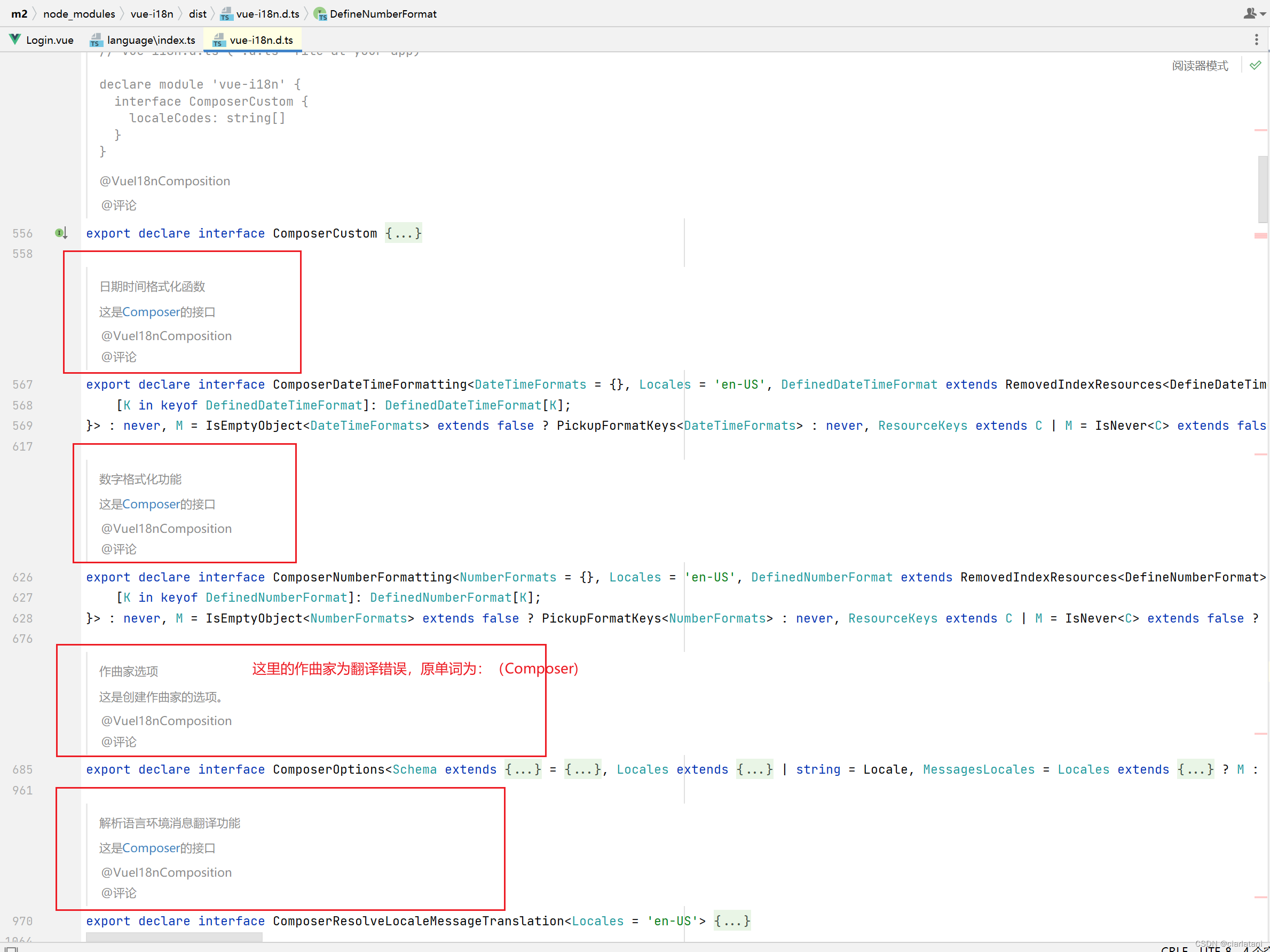Screen dimensions: 1270x952
Task: Click the Vue icon on the Login.vue tab
Action: [15, 40]
